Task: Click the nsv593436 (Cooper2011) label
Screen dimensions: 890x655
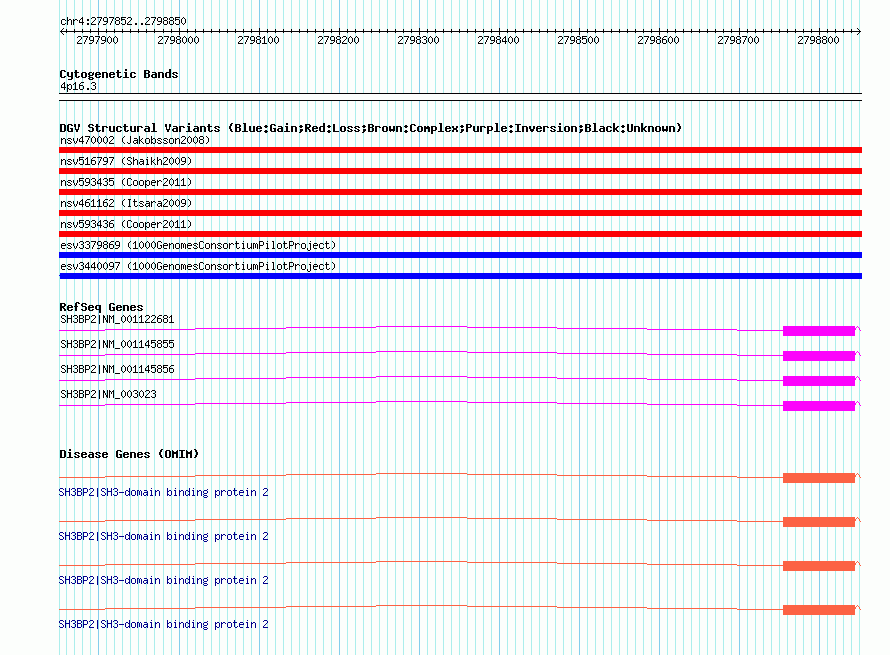Action: point(126,224)
